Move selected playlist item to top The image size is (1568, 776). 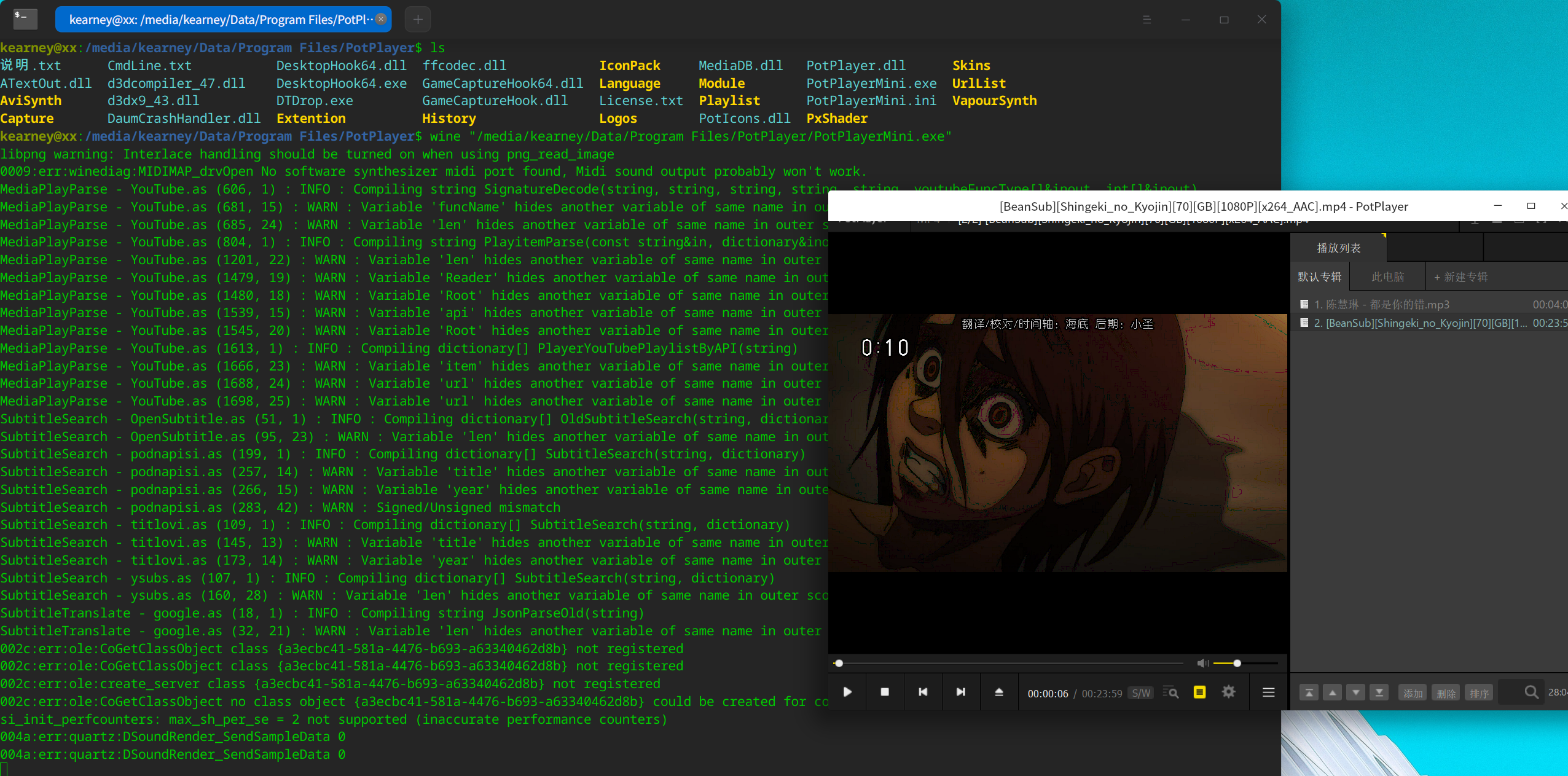[1308, 692]
